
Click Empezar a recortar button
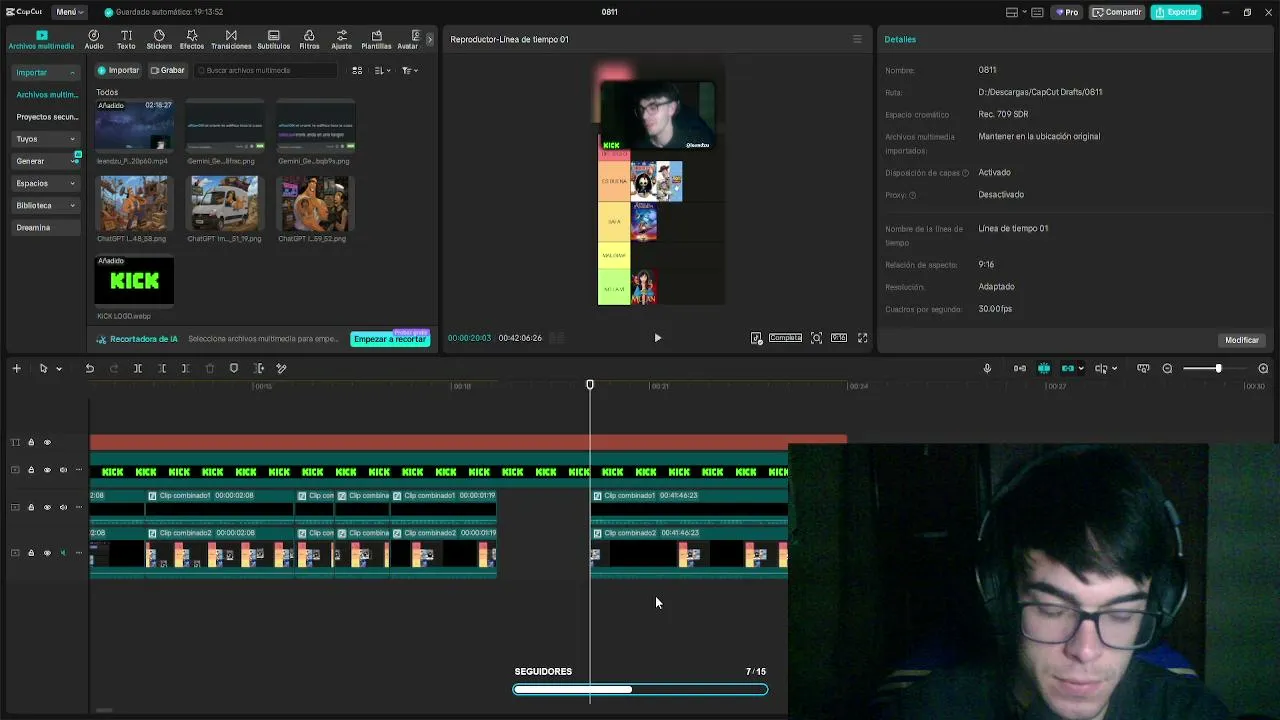tap(390, 339)
